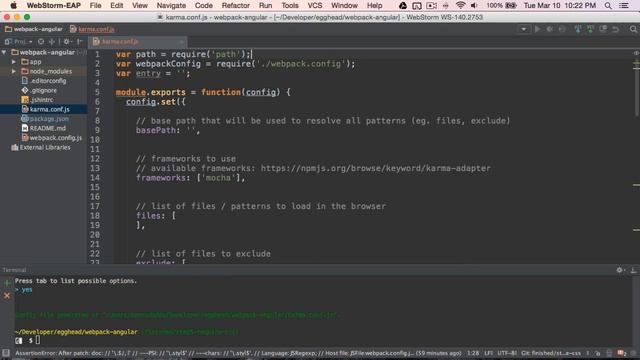This screenshot has height=360, width=640.
Task: Expand the node_modules folder
Action: point(14,71)
